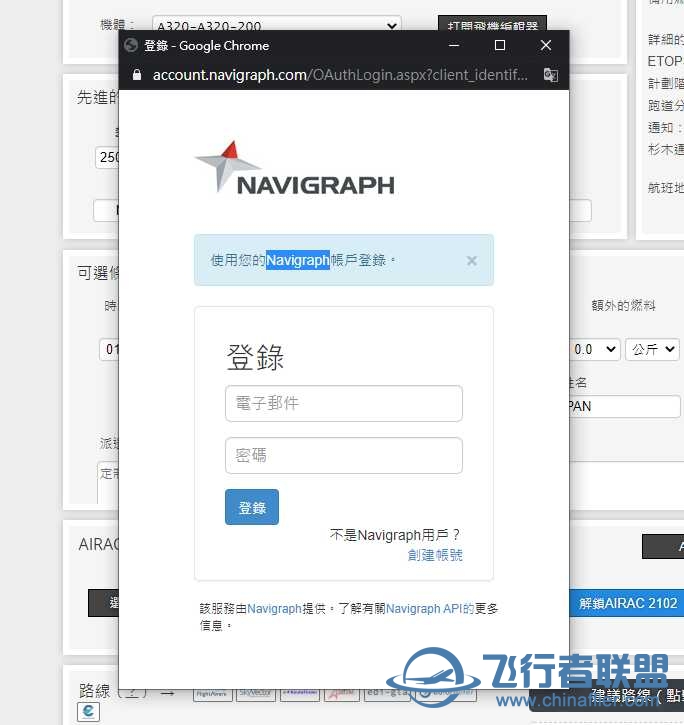Click the 打開飛機編輯器 button in background
The image size is (684, 725).
[493, 24]
